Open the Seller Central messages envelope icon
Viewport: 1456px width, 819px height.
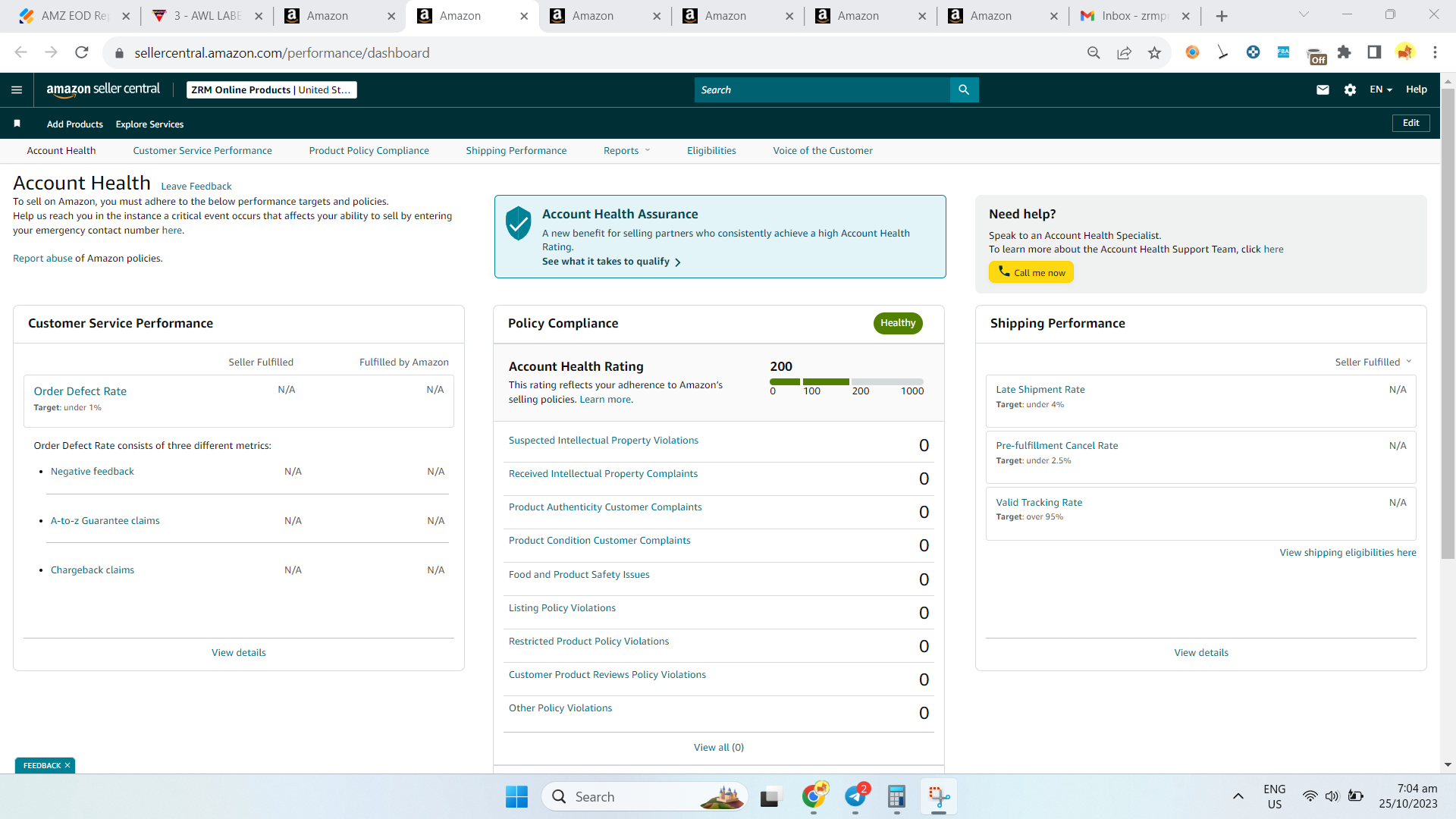1323,89
